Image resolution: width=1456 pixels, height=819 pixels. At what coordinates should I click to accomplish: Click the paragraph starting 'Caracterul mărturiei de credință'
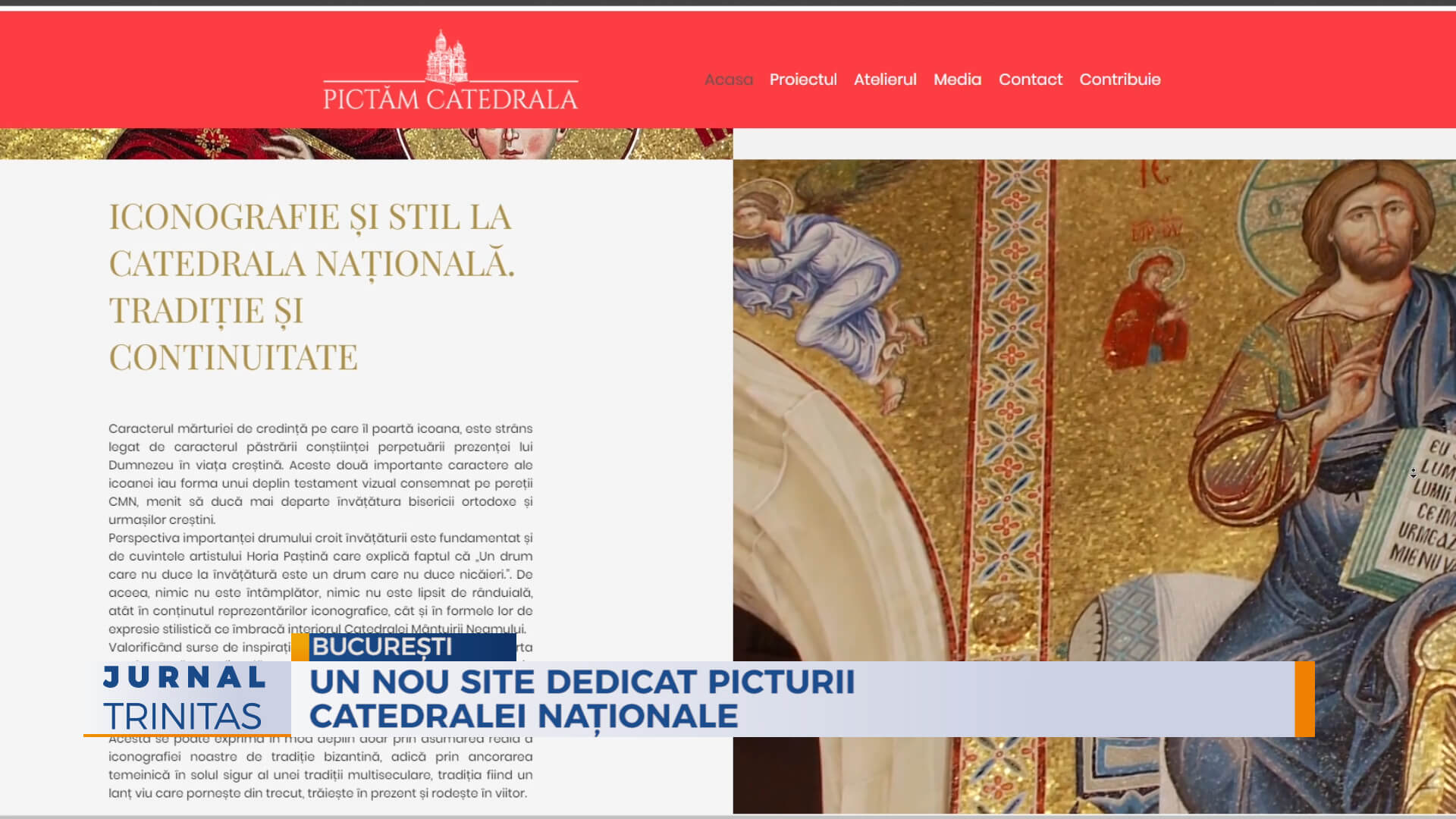click(x=320, y=474)
